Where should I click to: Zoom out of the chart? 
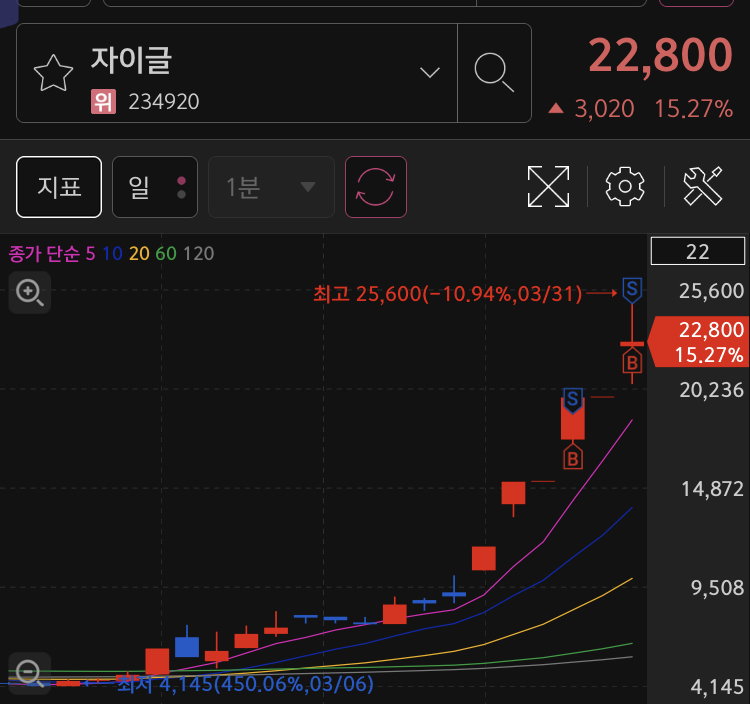pos(30,673)
